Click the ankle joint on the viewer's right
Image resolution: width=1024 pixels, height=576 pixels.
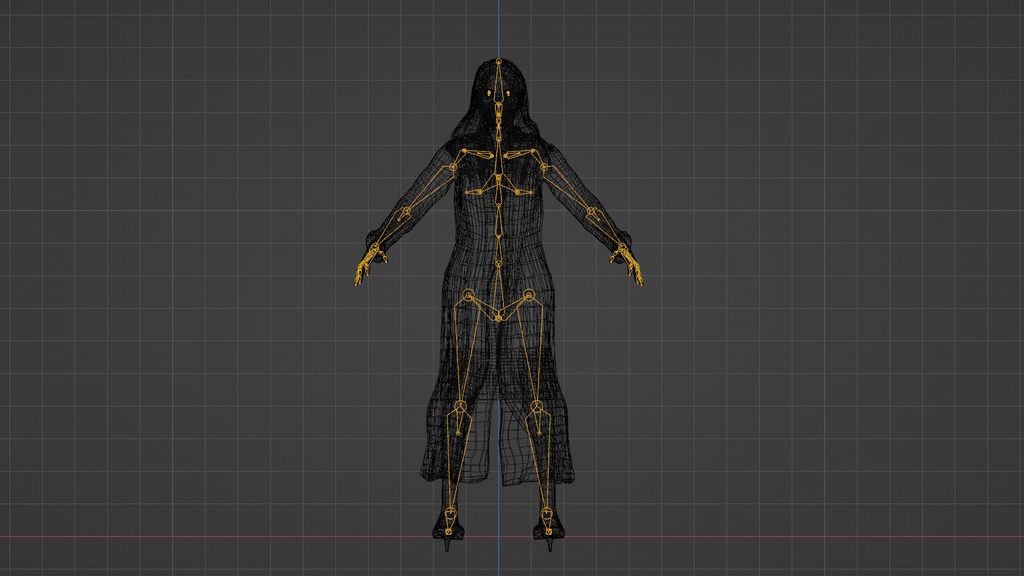(x=547, y=513)
